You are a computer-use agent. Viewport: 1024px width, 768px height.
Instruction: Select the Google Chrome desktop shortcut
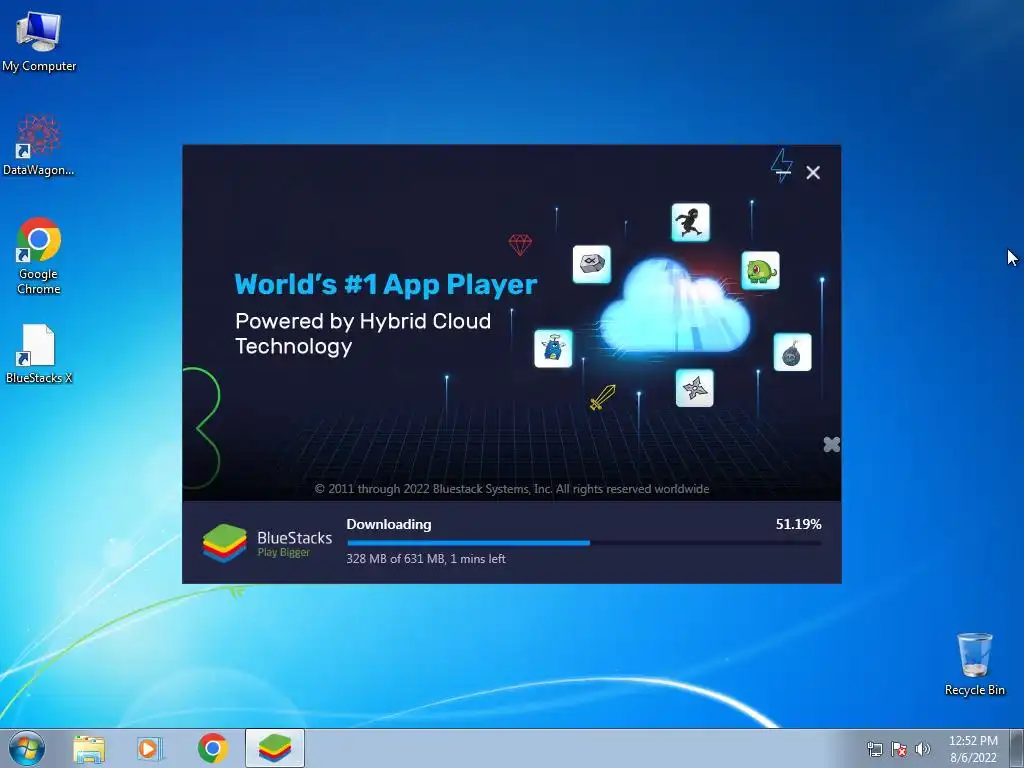pos(39,256)
